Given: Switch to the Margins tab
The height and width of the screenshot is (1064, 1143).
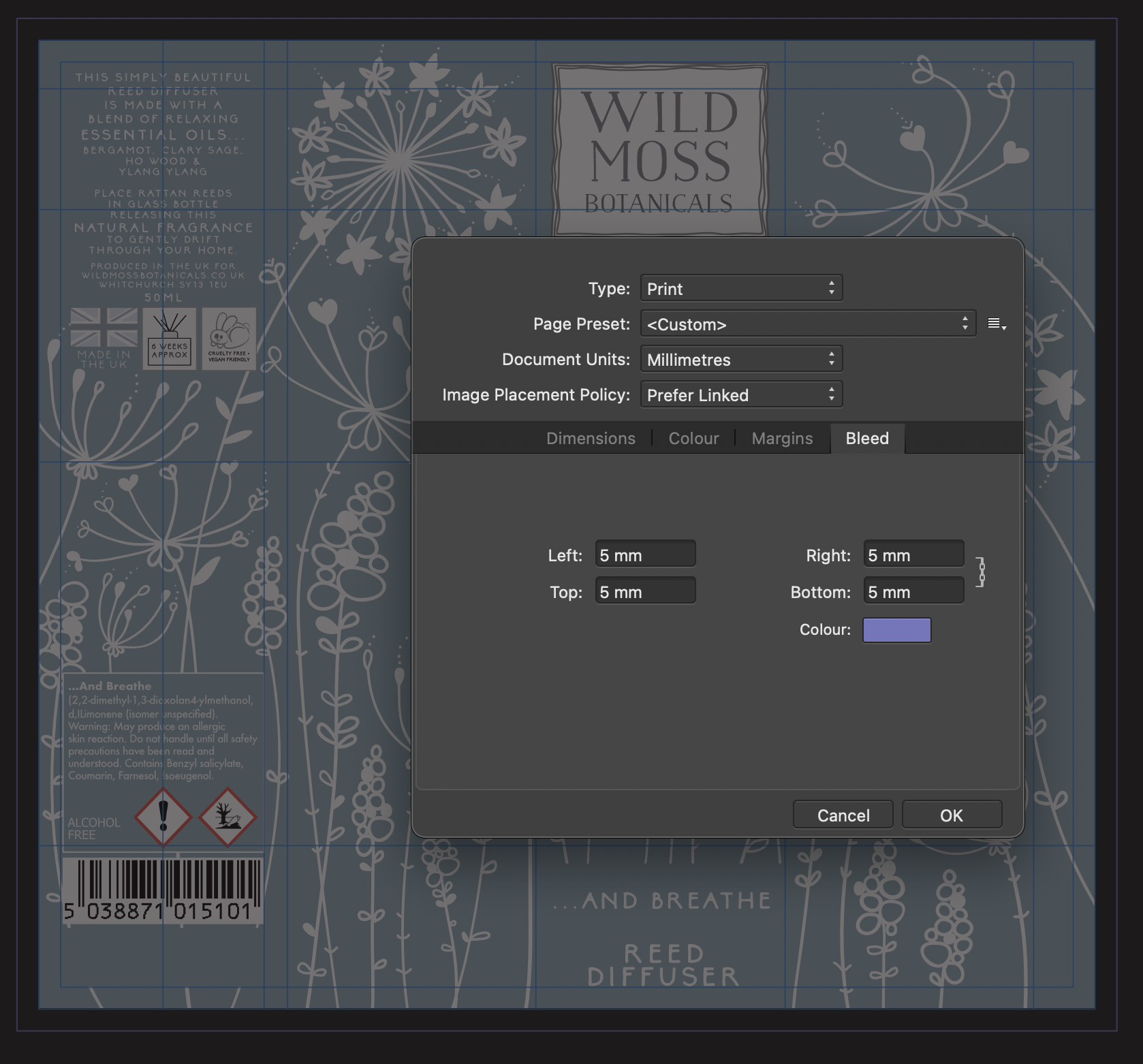Looking at the screenshot, I should click(782, 438).
